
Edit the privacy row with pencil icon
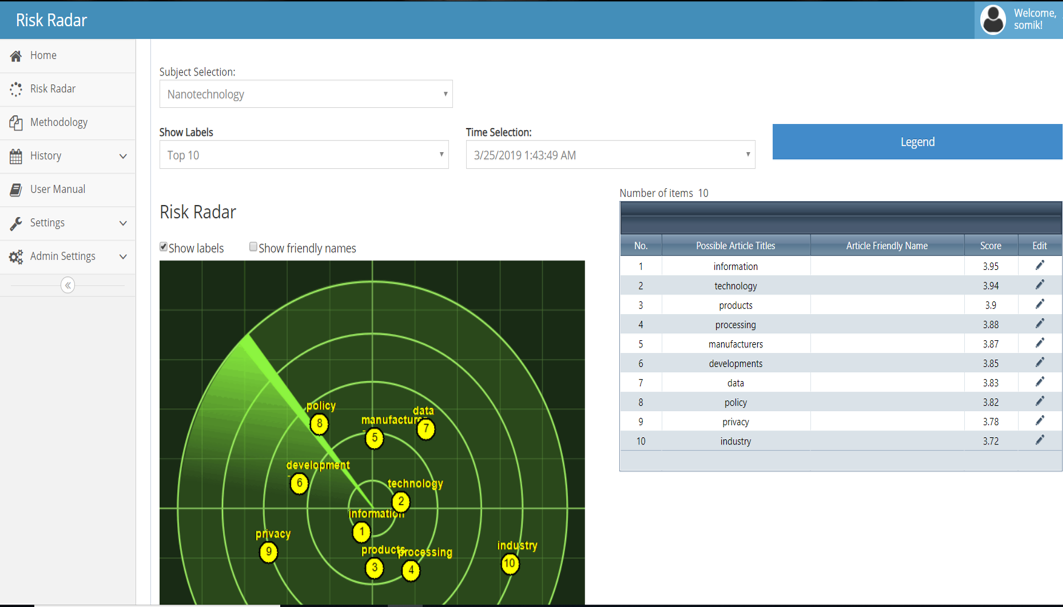click(1040, 420)
